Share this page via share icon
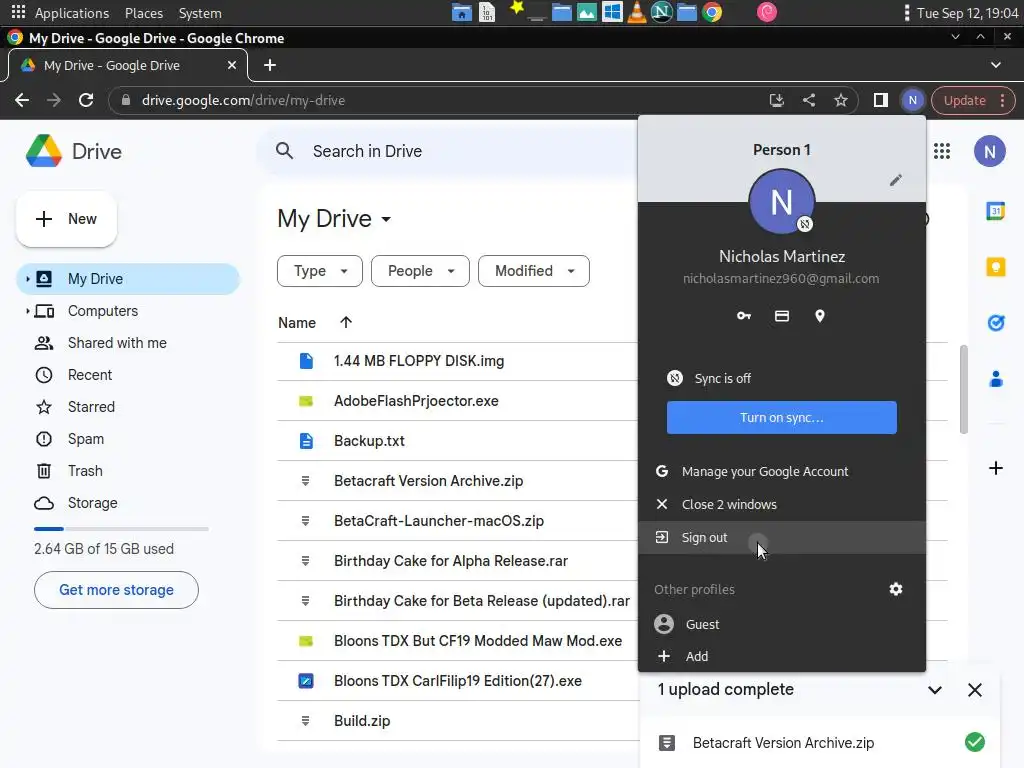 808,101
